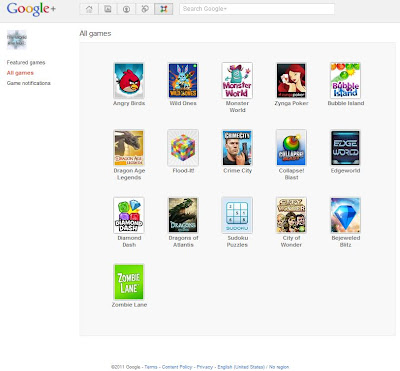Click the Sudoku Puzzles text label
This screenshot has height=371, width=400.
coord(237,241)
